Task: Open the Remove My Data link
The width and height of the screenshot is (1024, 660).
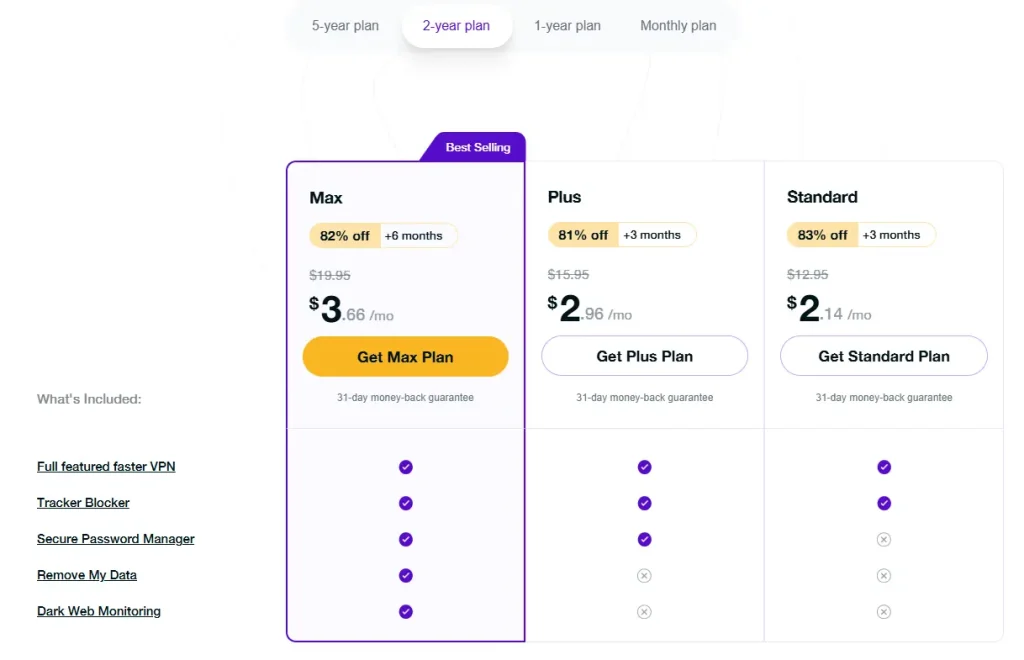Action: pyautogui.click(x=87, y=575)
